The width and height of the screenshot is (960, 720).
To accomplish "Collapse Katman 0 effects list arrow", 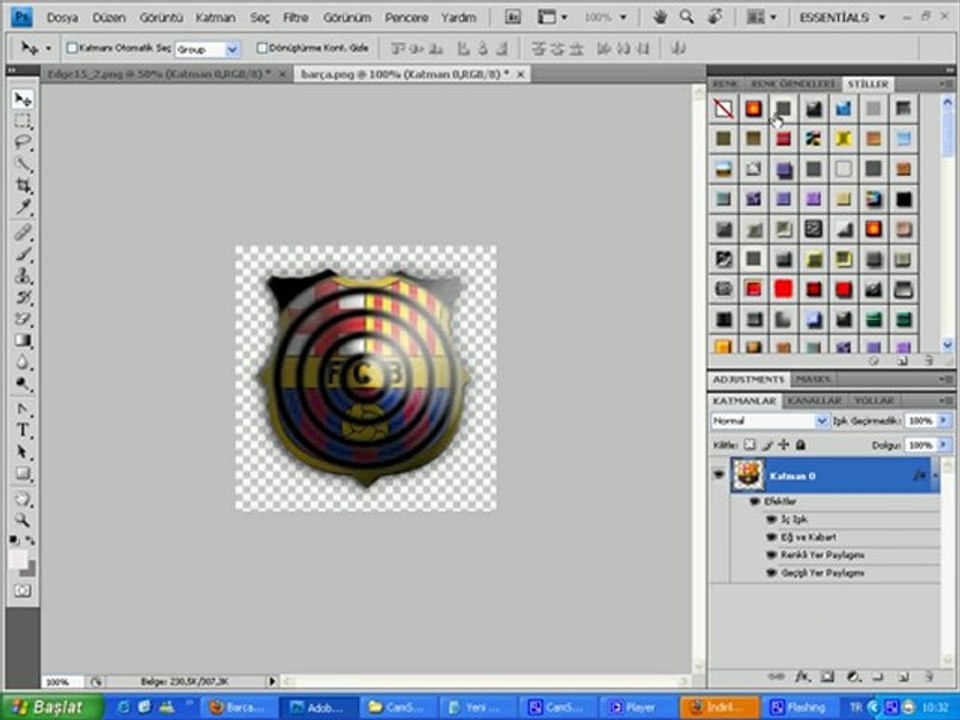I will pyautogui.click(x=935, y=475).
